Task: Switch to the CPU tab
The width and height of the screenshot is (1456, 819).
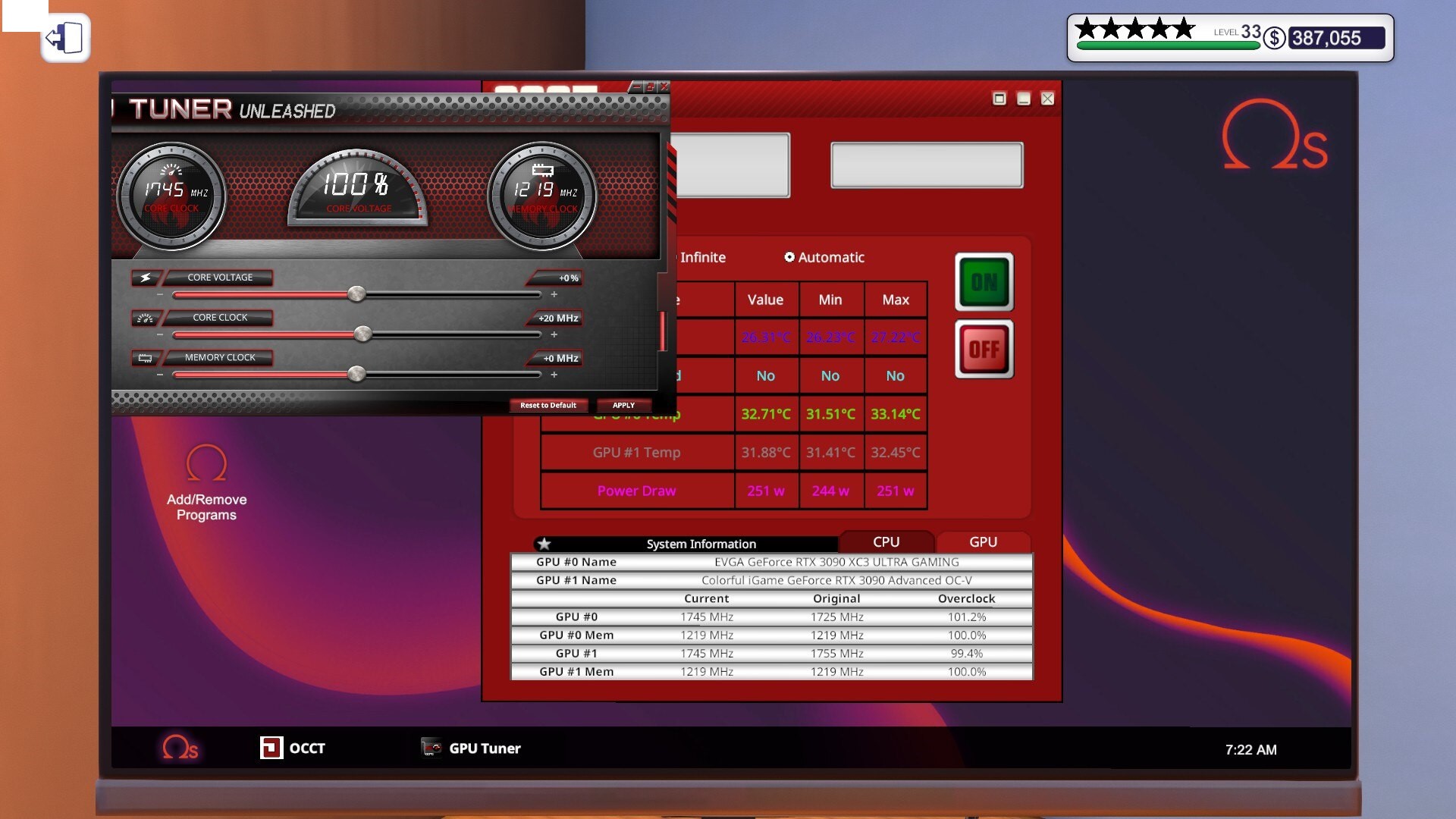Action: [886, 541]
